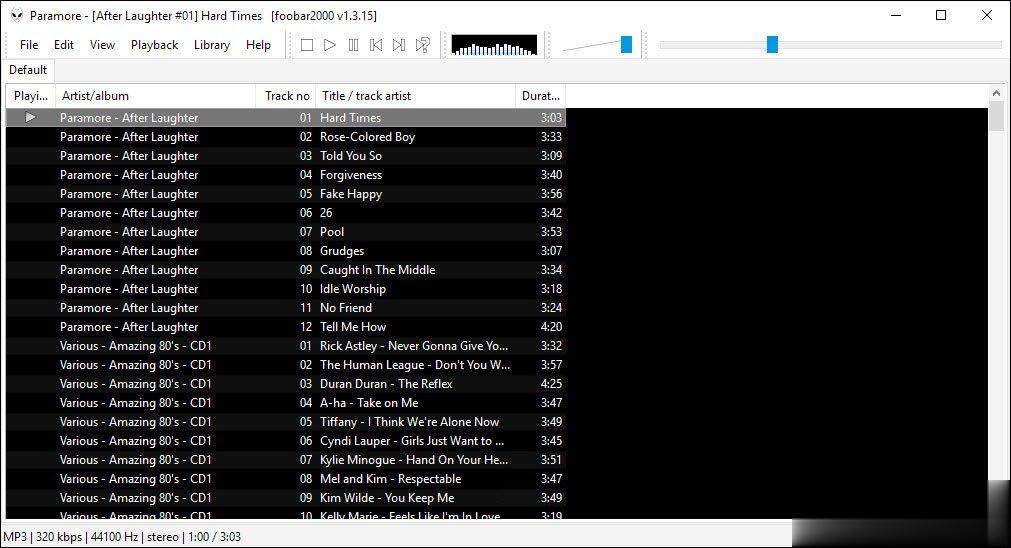Screen dimensions: 1011x548
Task: Click the foobar2000 alien app icon
Action: 17,15
